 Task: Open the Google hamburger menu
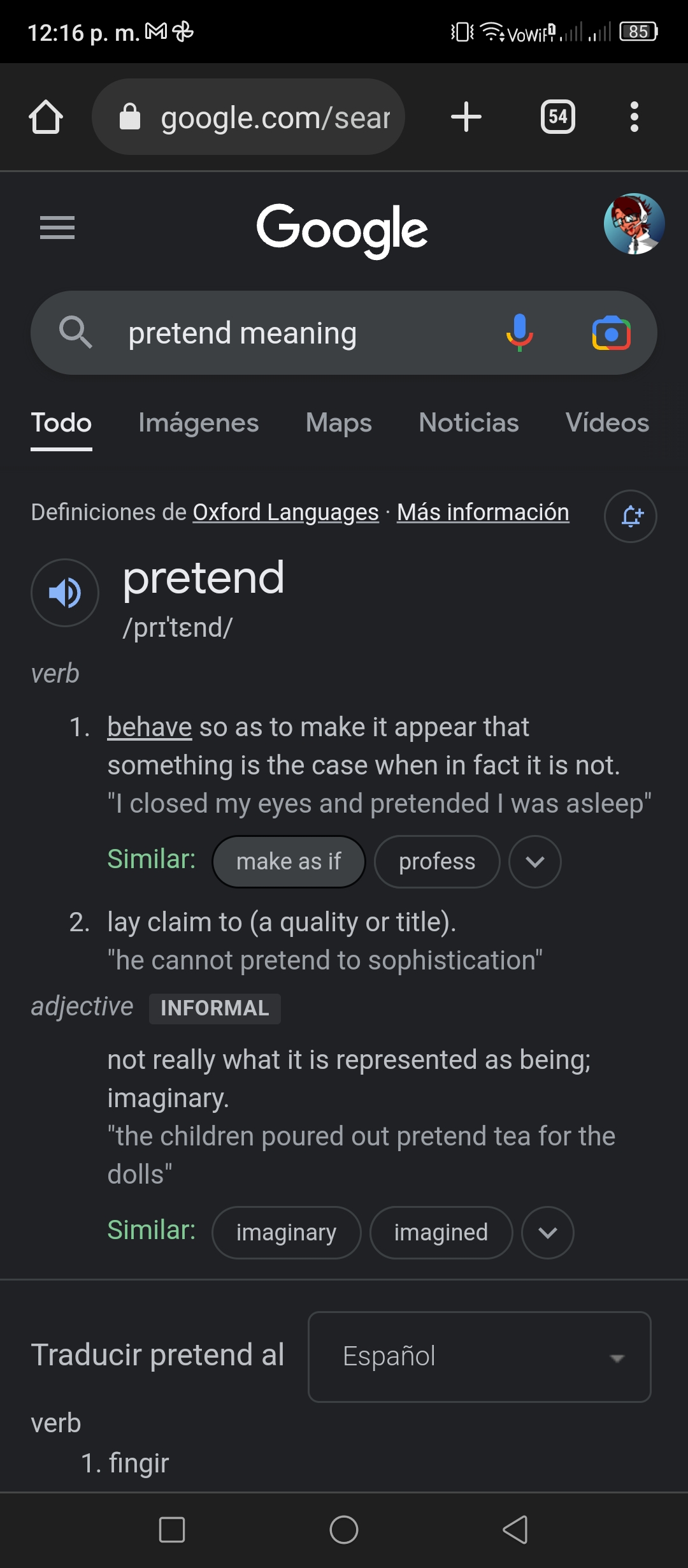coord(57,228)
